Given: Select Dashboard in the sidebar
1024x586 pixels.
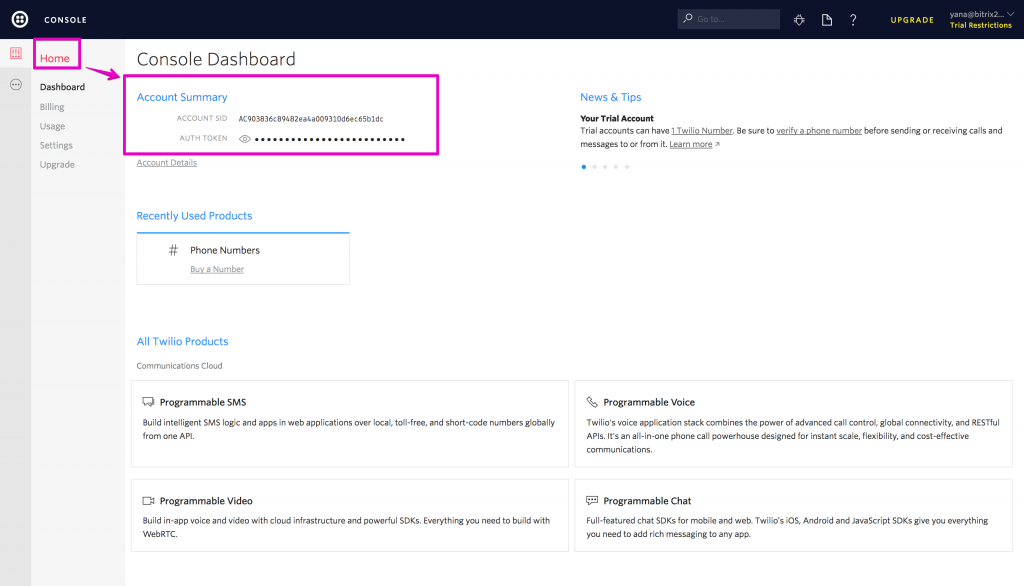Looking at the screenshot, I should click(x=62, y=87).
